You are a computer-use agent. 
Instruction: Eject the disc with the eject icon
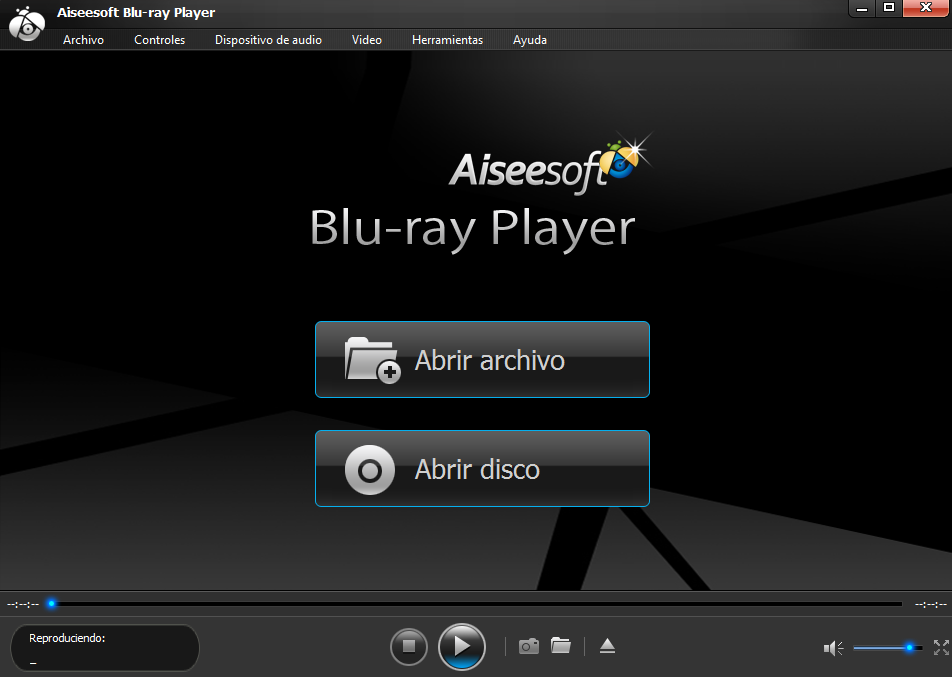click(607, 646)
